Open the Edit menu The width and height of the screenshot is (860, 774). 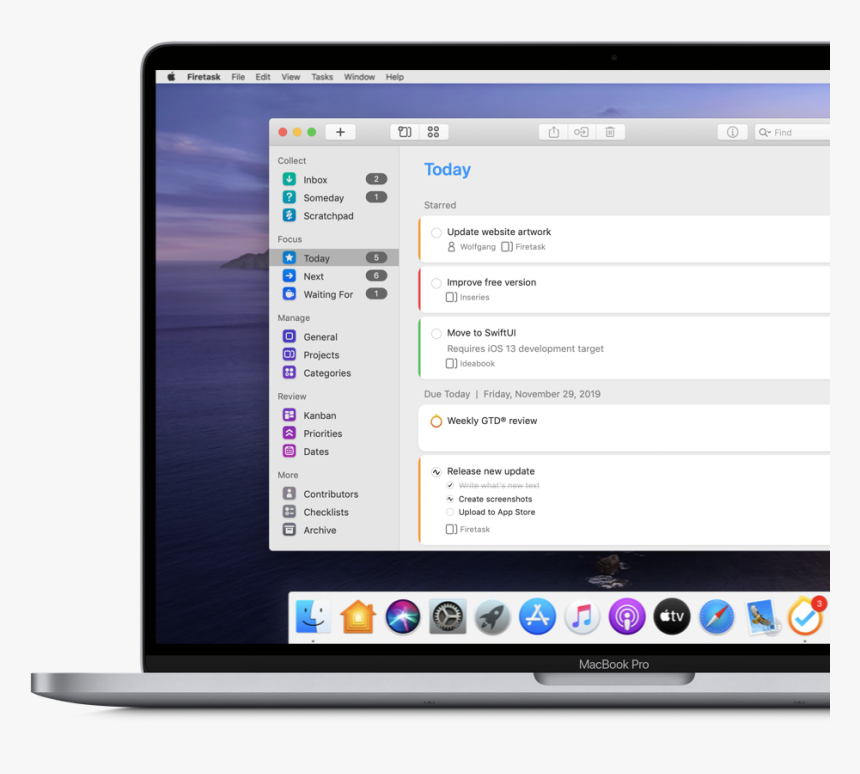263,77
